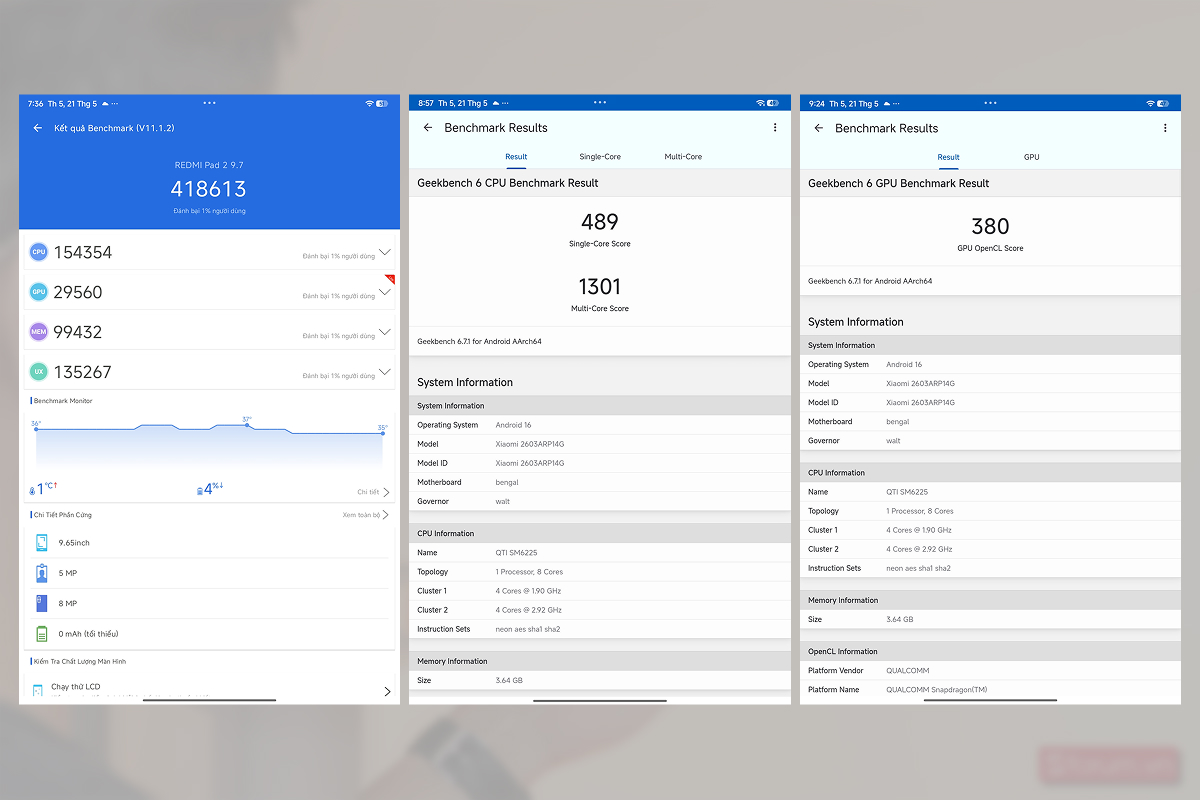Open Chi tiết benchmark monitor details

(x=373, y=492)
